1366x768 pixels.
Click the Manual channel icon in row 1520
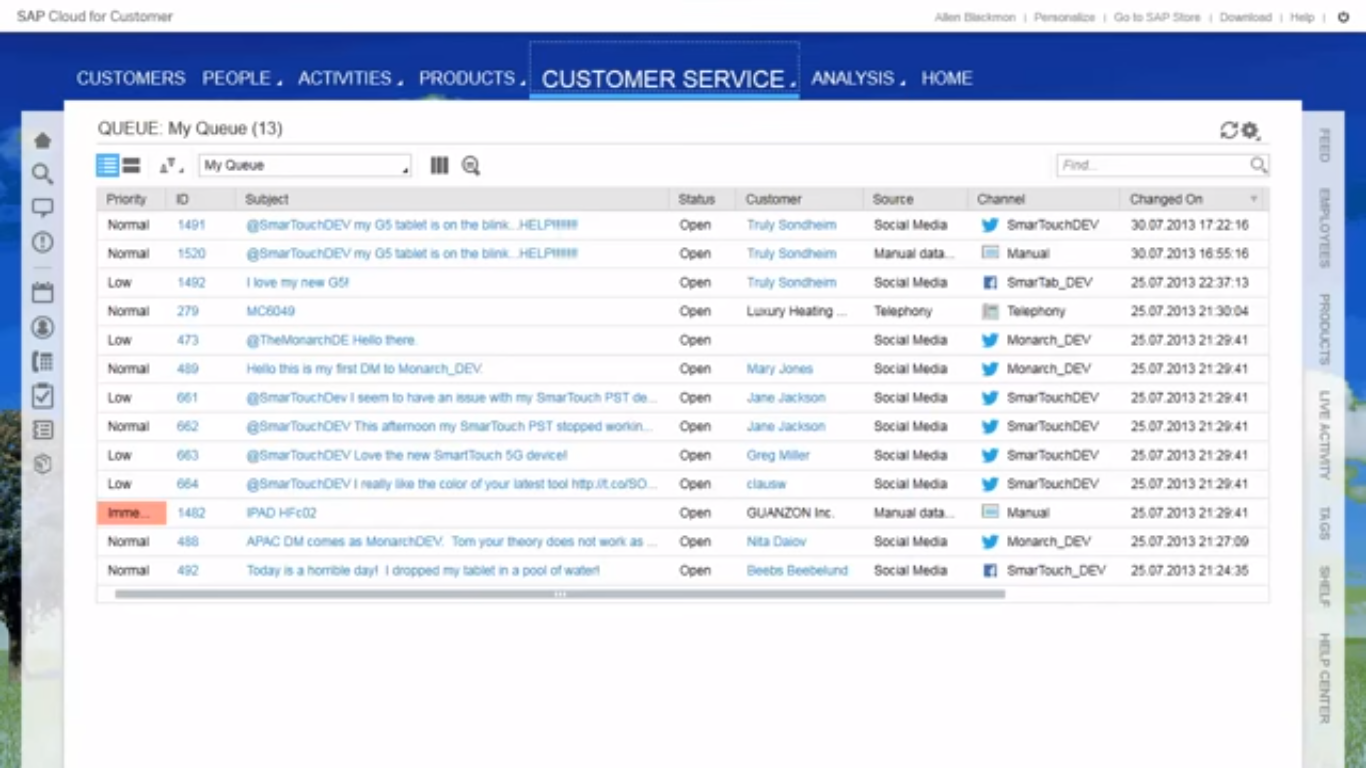(x=990, y=254)
